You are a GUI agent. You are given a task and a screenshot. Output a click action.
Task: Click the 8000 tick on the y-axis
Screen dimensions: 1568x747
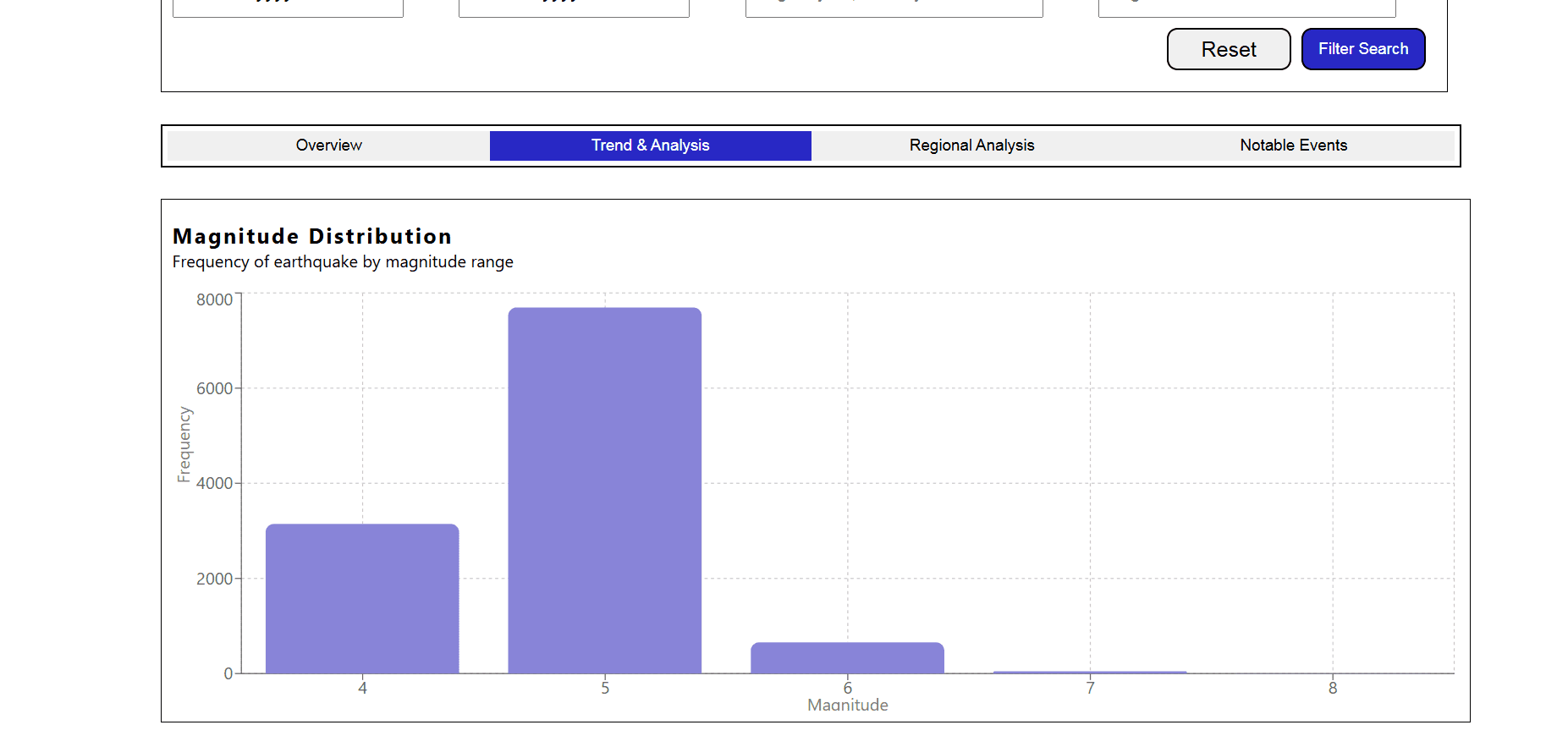(x=214, y=299)
